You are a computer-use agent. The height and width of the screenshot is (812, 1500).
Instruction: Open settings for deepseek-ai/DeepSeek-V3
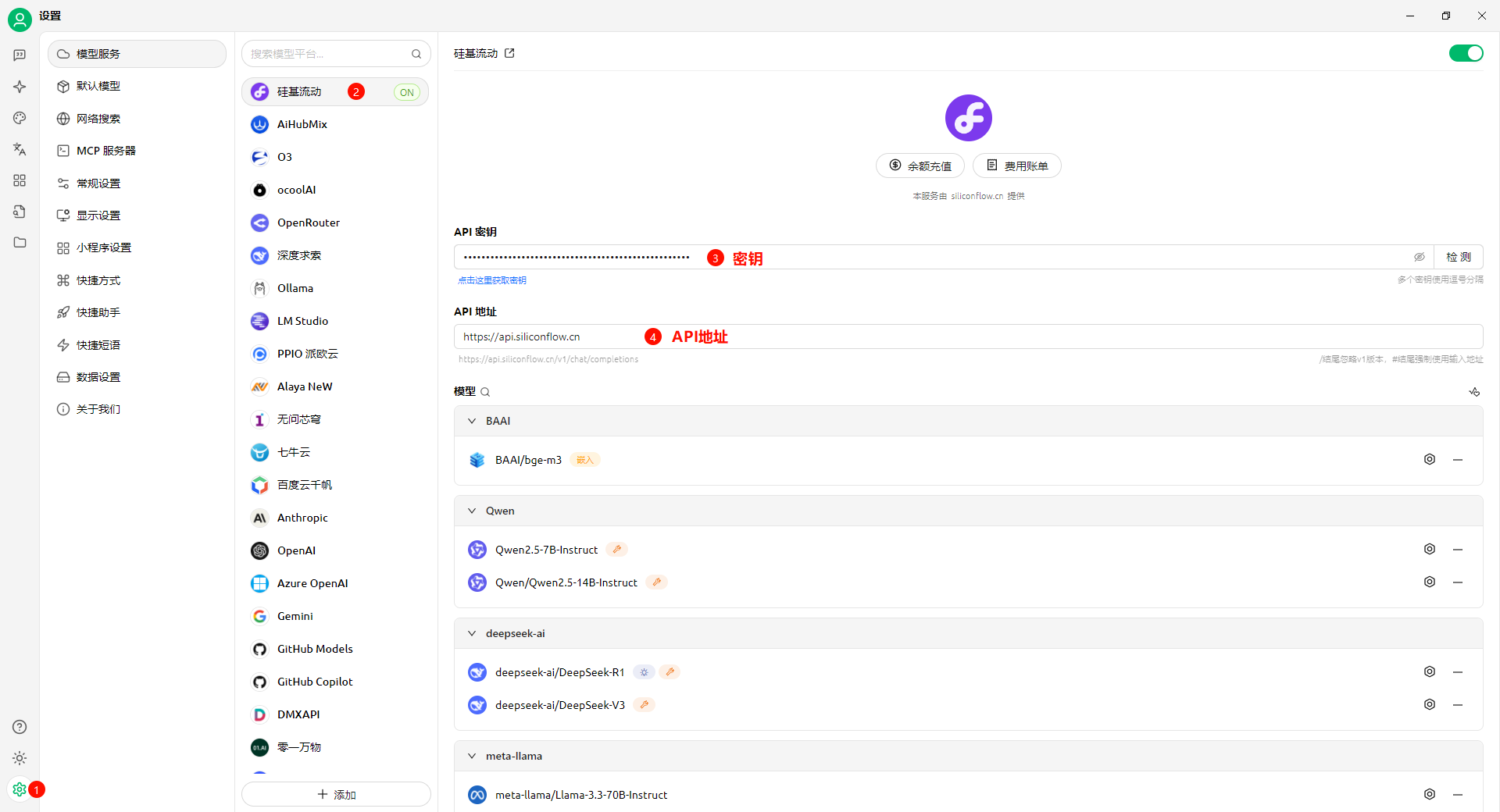[x=1430, y=704]
